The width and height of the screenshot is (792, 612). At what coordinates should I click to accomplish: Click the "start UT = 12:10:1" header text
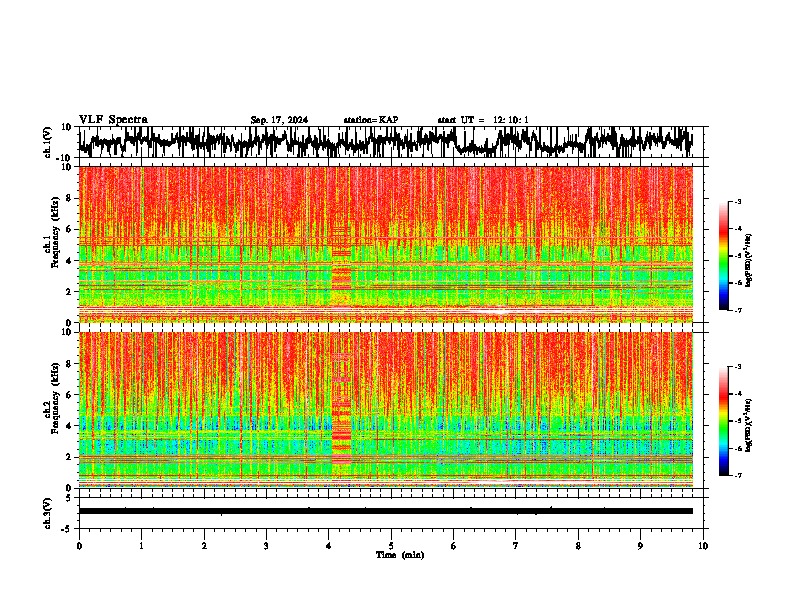[483, 120]
